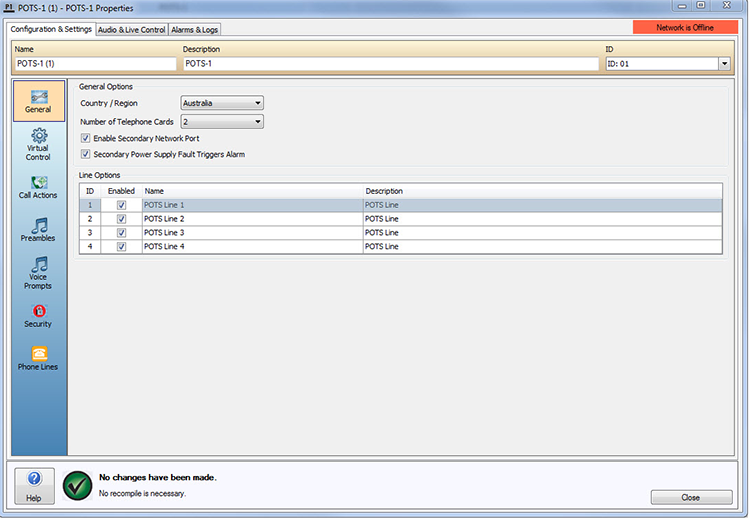Open the Country / Region dropdown
Viewport: 750px width, 519px height.
pos(222,103)
